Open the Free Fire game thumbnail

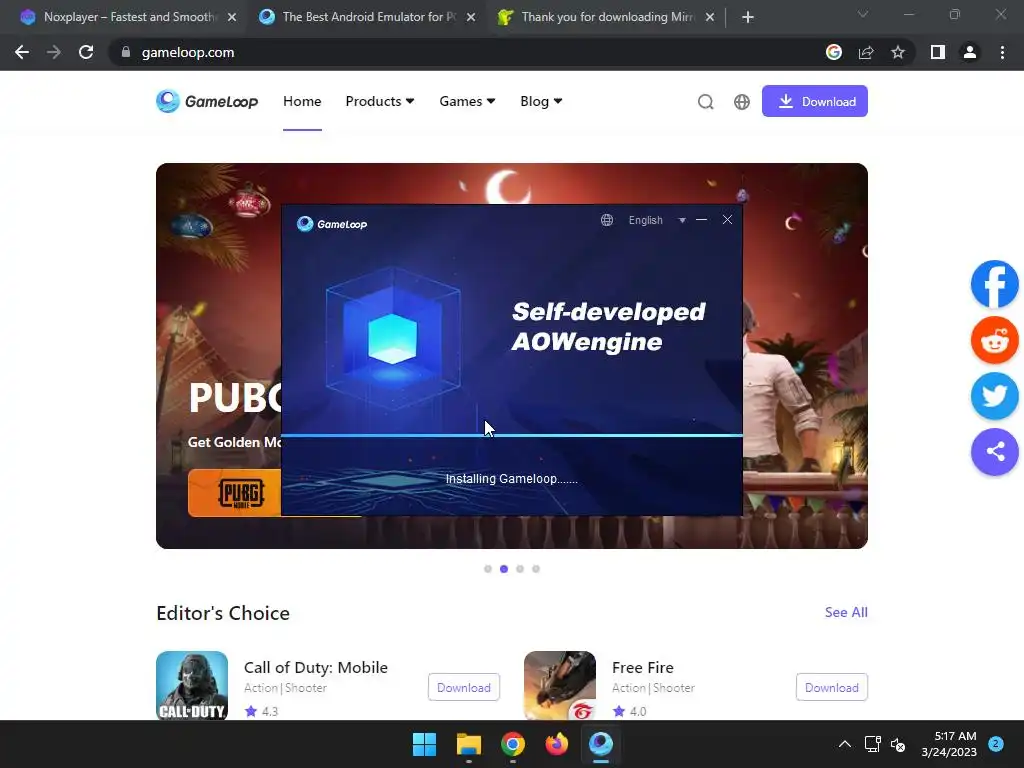(560, 686)
